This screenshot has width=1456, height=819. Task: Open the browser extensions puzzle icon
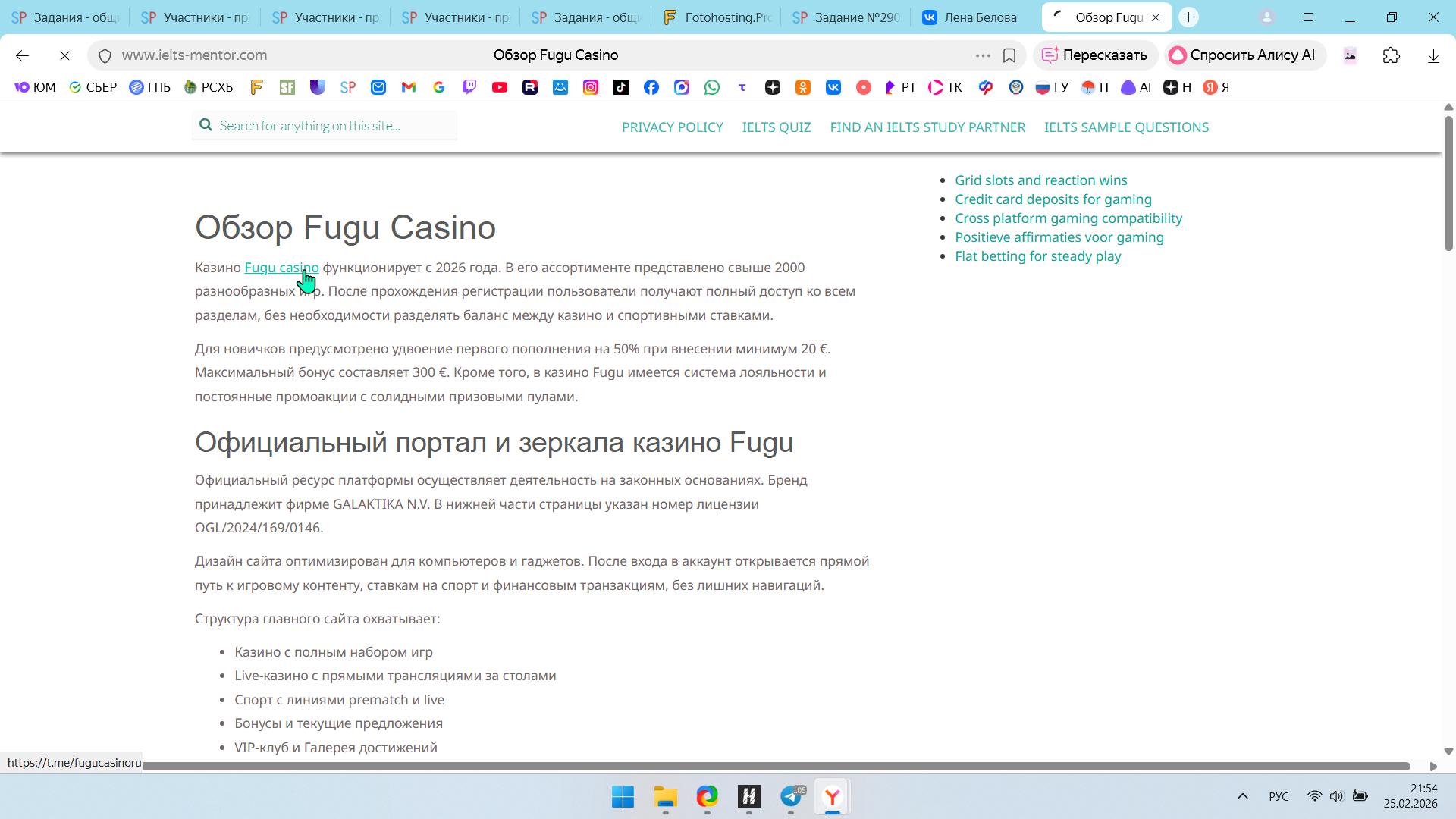1392,55
